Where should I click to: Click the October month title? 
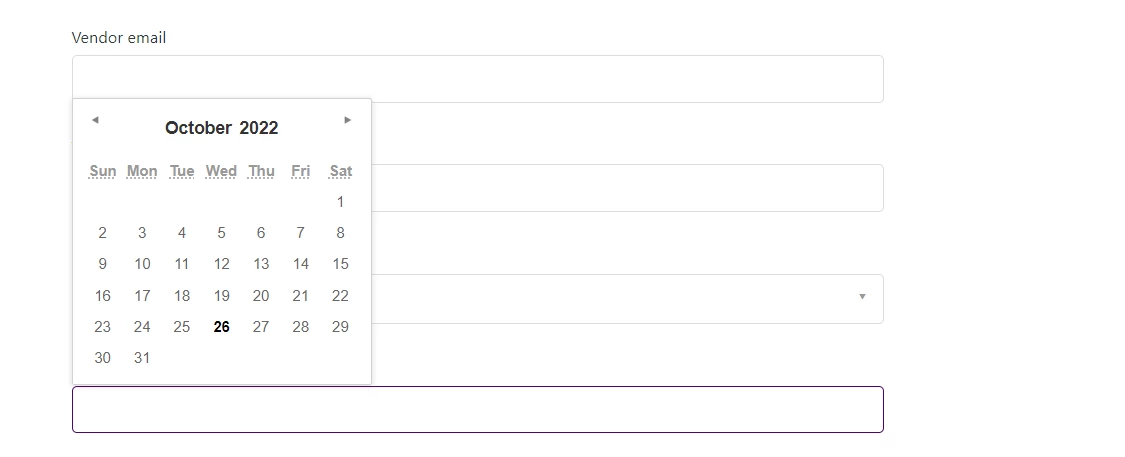(x=198, y=128)
